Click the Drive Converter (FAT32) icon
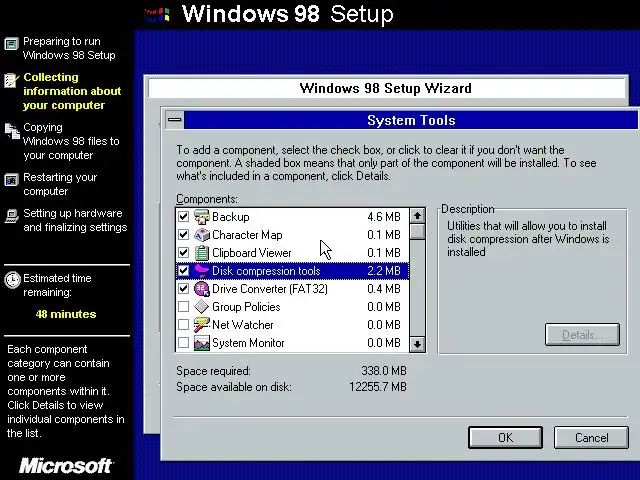 [202, 289]
